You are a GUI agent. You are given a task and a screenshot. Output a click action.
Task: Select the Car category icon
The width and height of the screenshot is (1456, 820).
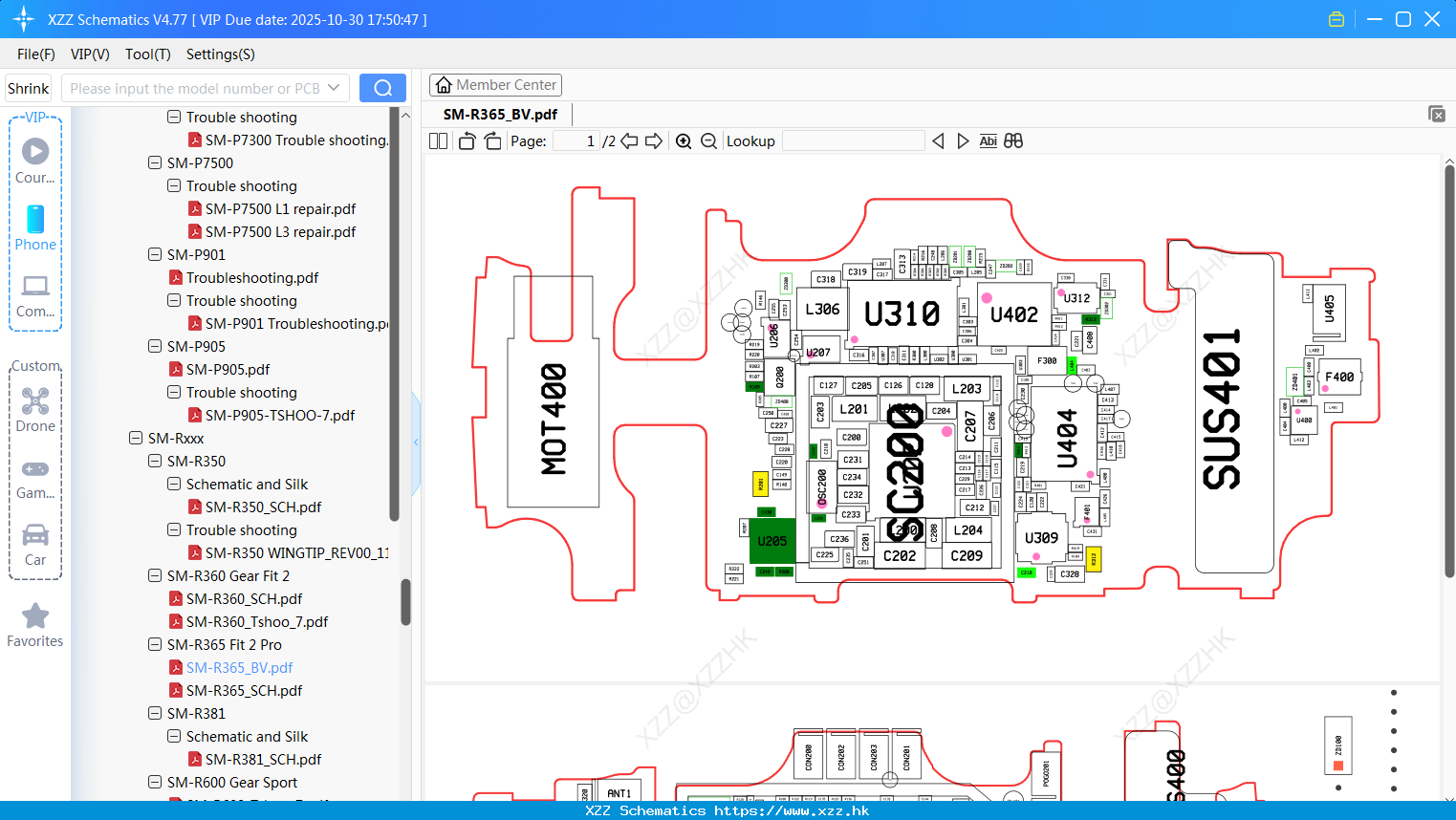[35, 534]
